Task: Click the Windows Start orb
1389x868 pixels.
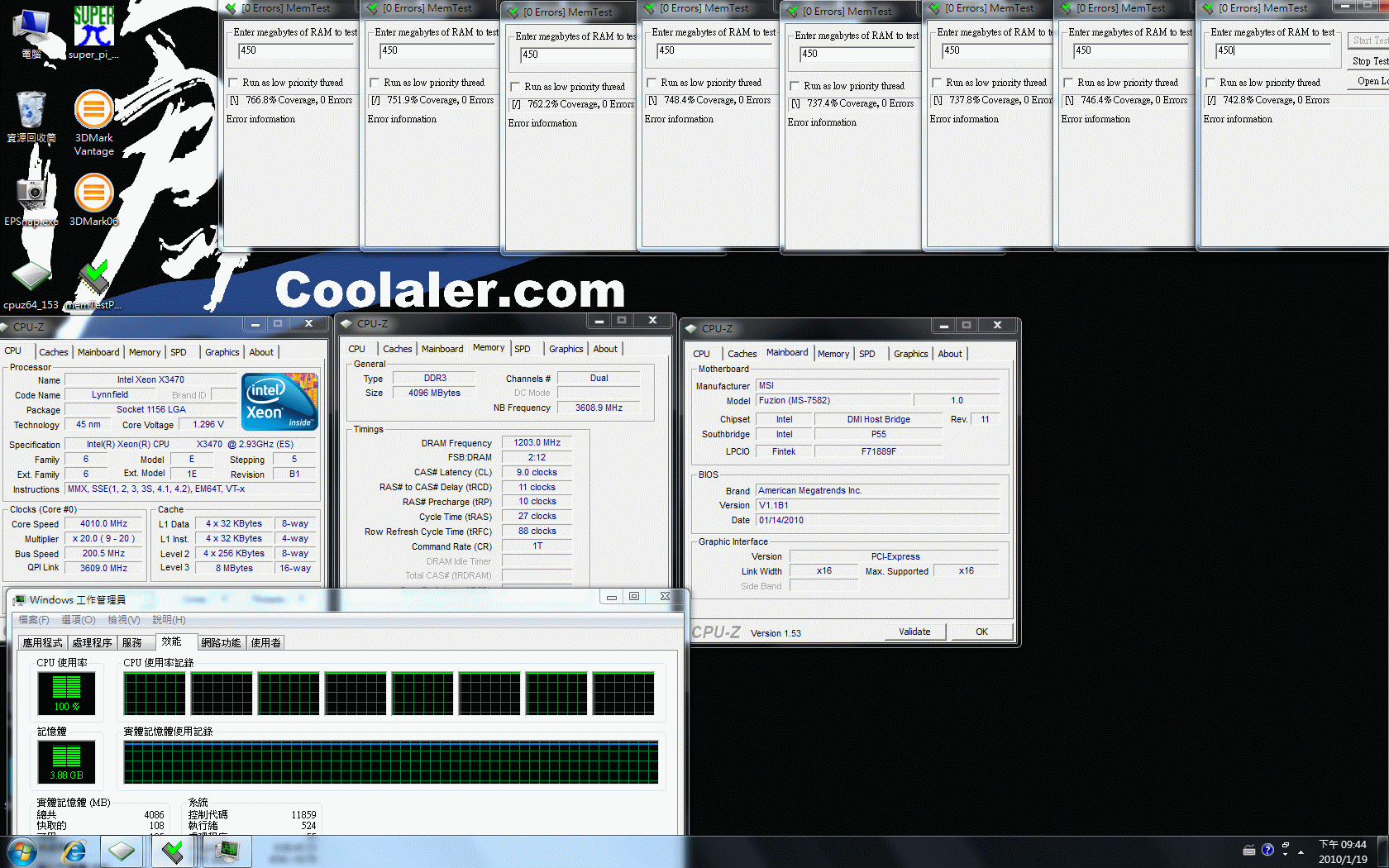Action: 22,851
